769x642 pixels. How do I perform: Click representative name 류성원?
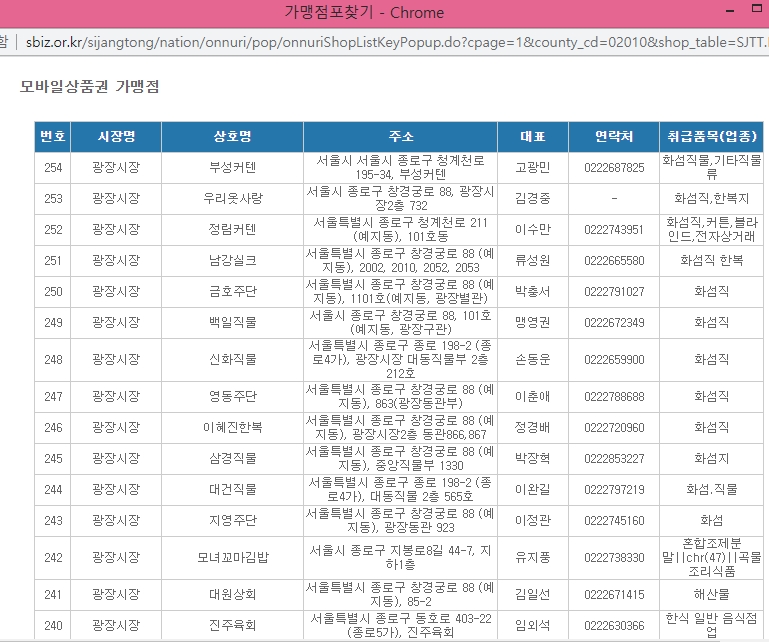pyautogui.click(x=533, y=260)
